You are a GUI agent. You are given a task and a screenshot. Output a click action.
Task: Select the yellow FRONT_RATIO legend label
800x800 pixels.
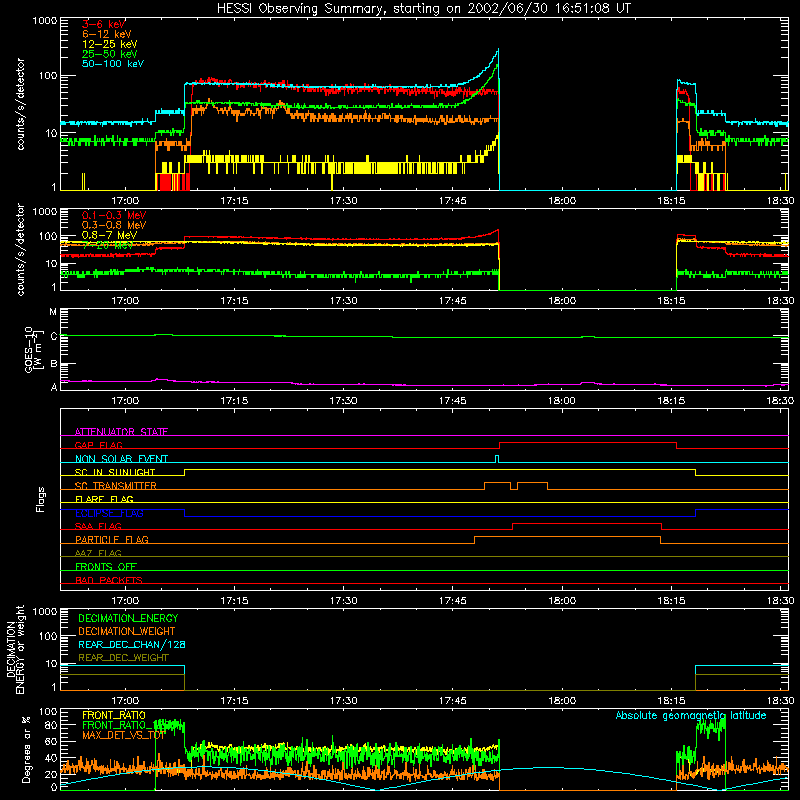click(114, 715)
